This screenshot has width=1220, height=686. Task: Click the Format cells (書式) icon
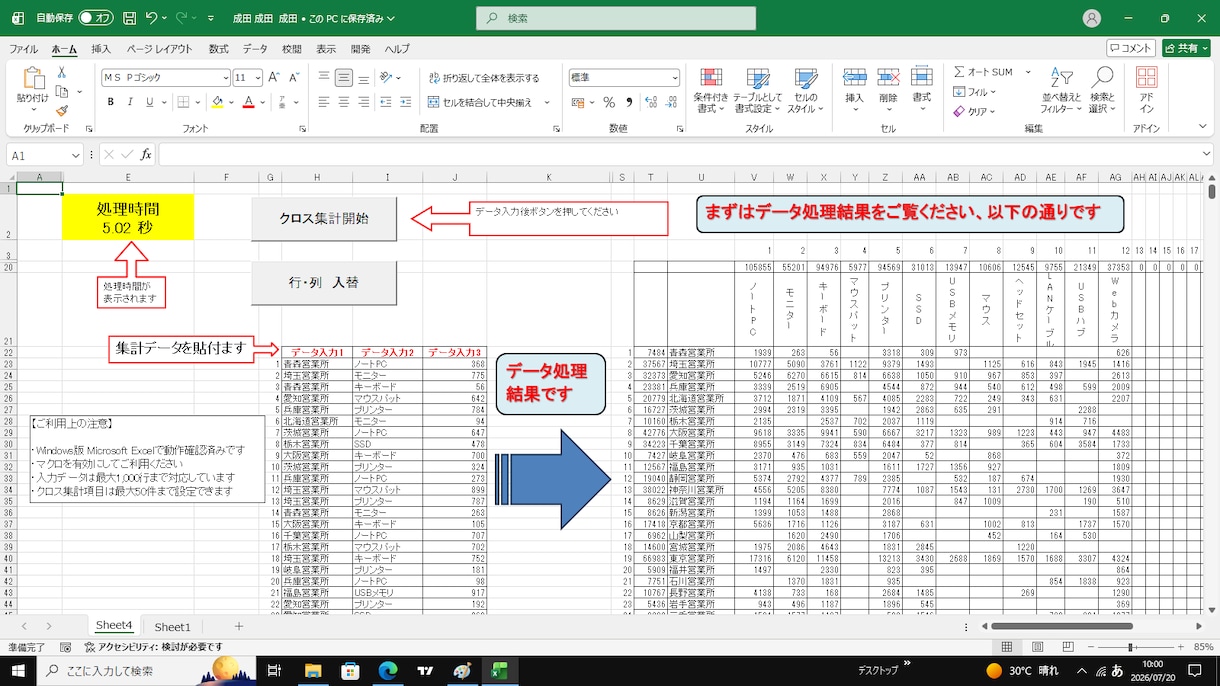(921, 78)
